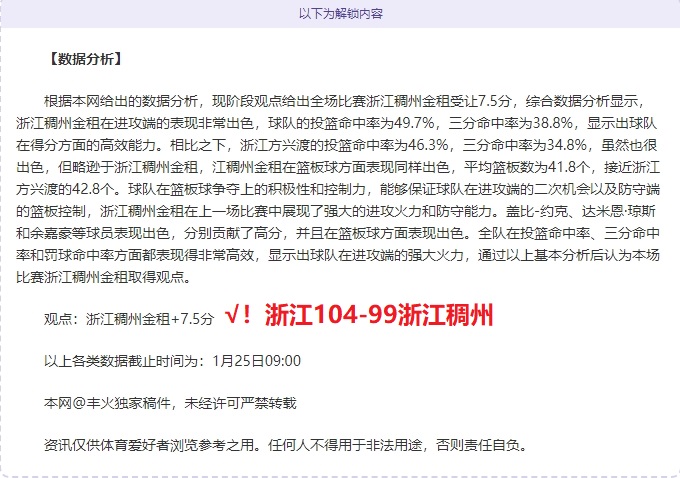Click the text '三分命中率为38.8%'
This screenshot has width=680, height=478.
pyautogui.click(x=510, y=123)
